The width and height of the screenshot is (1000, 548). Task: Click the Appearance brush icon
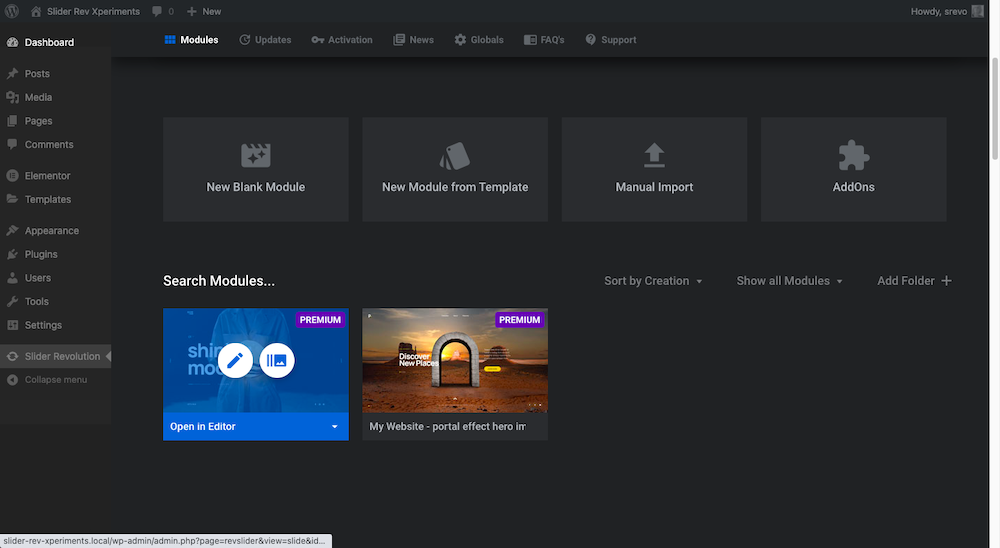[x=12, y=230]
